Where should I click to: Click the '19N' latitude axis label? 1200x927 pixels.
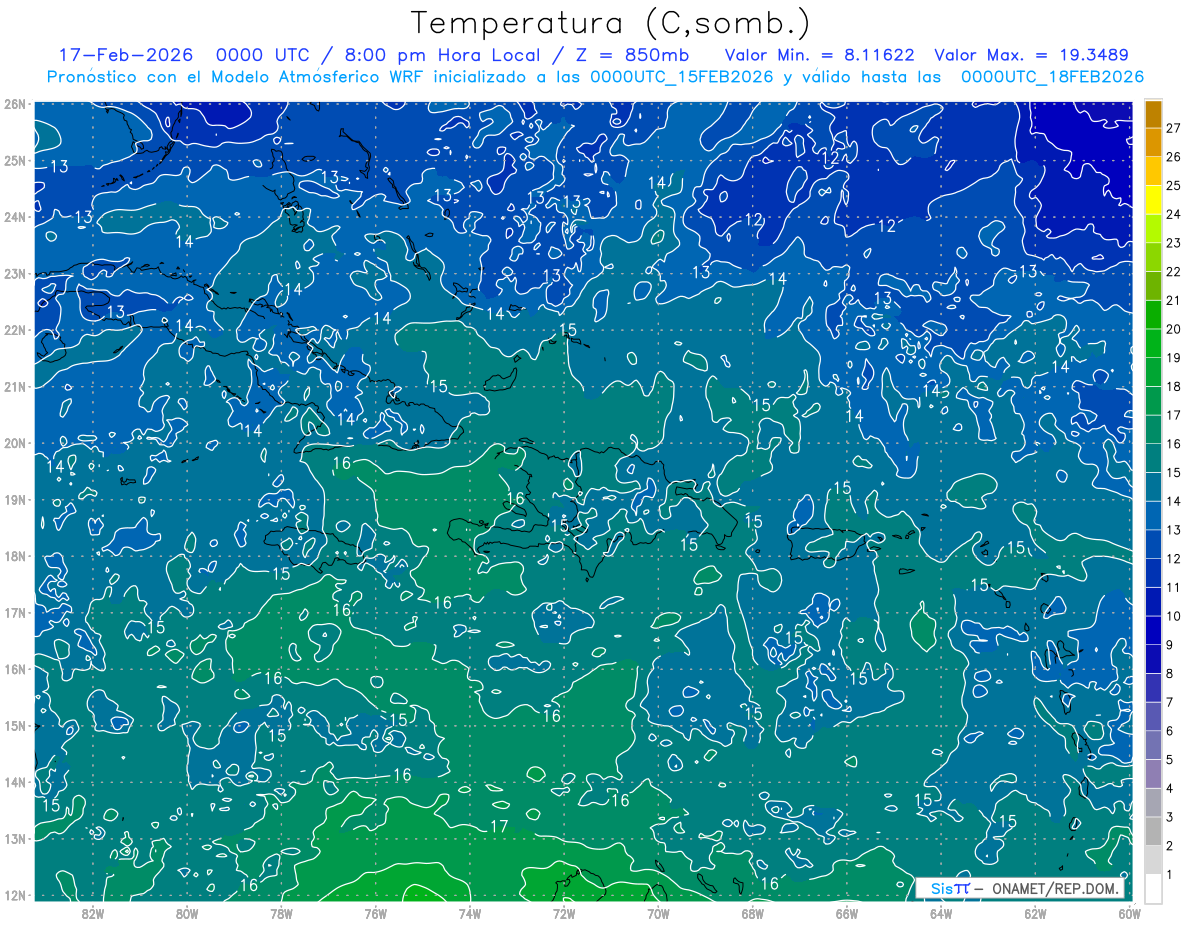coord(14,499)
